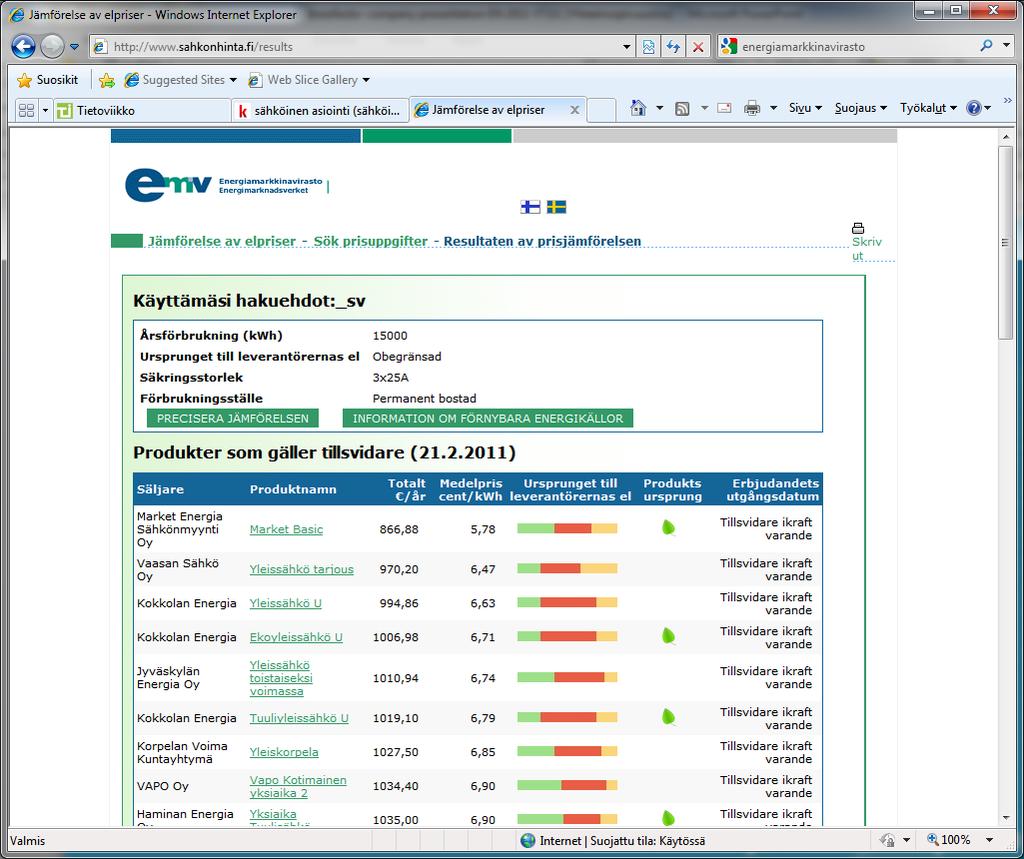Image resolution: width=1024 pixels, height=859 pixels.
Task: Click the Quick Tabs grid icon
Action: (26, 110)
